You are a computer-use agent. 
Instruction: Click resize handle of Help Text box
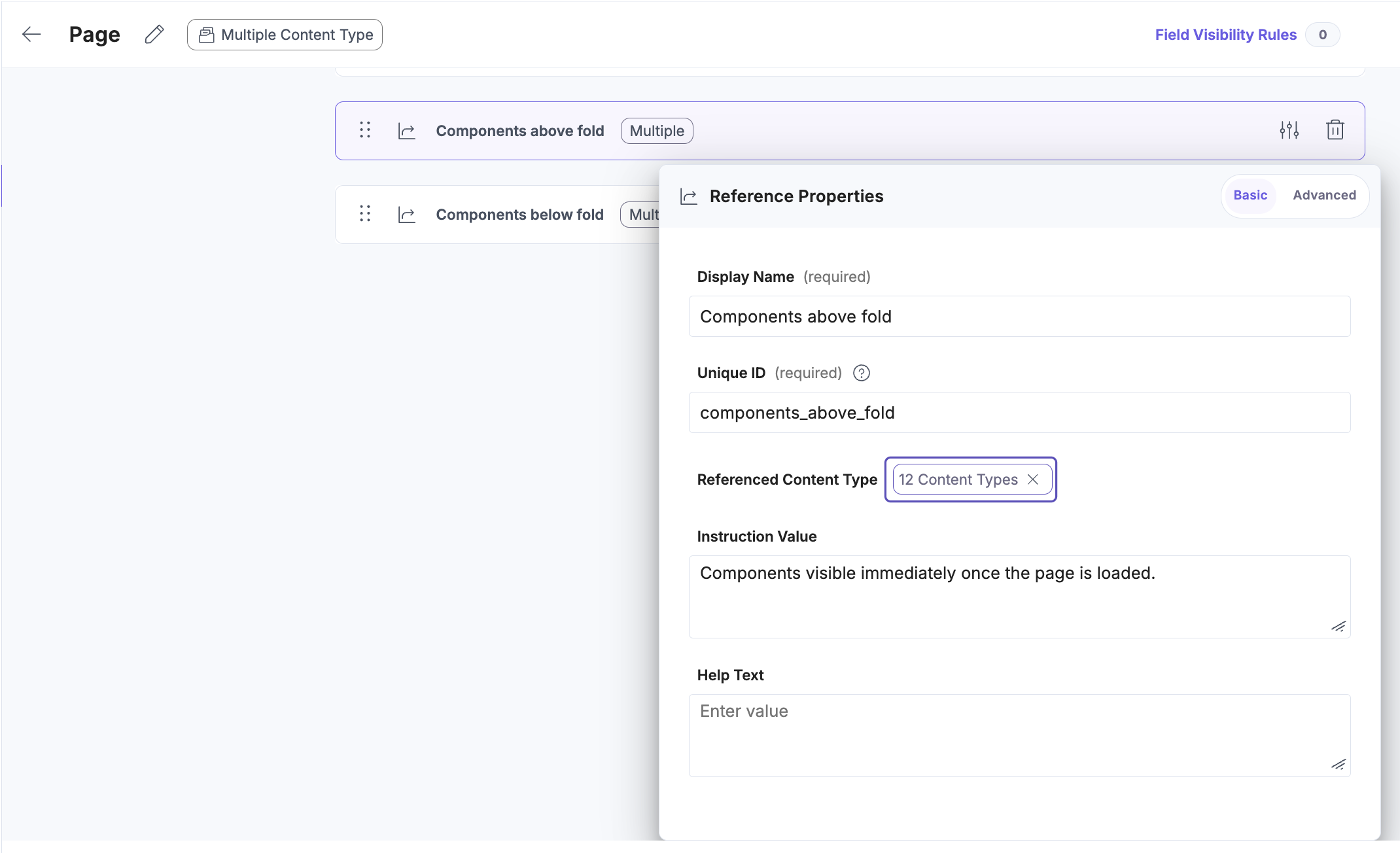point(1338,765)
